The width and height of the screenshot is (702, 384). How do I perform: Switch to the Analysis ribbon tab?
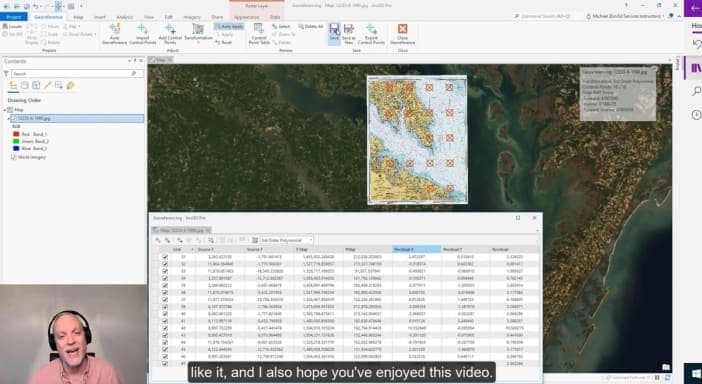[x=124, y=17]
